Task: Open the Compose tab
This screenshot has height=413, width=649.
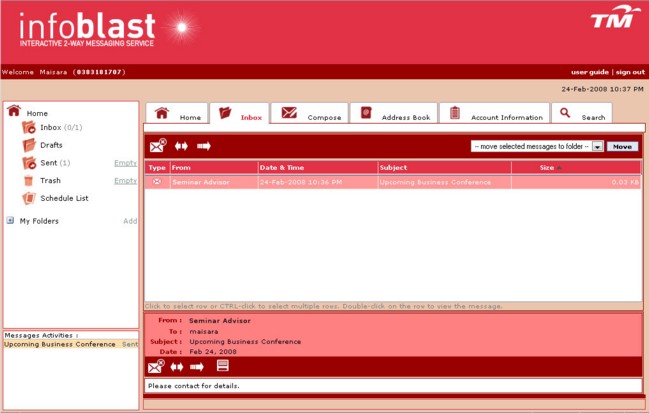Action: (x=310, y=113)
